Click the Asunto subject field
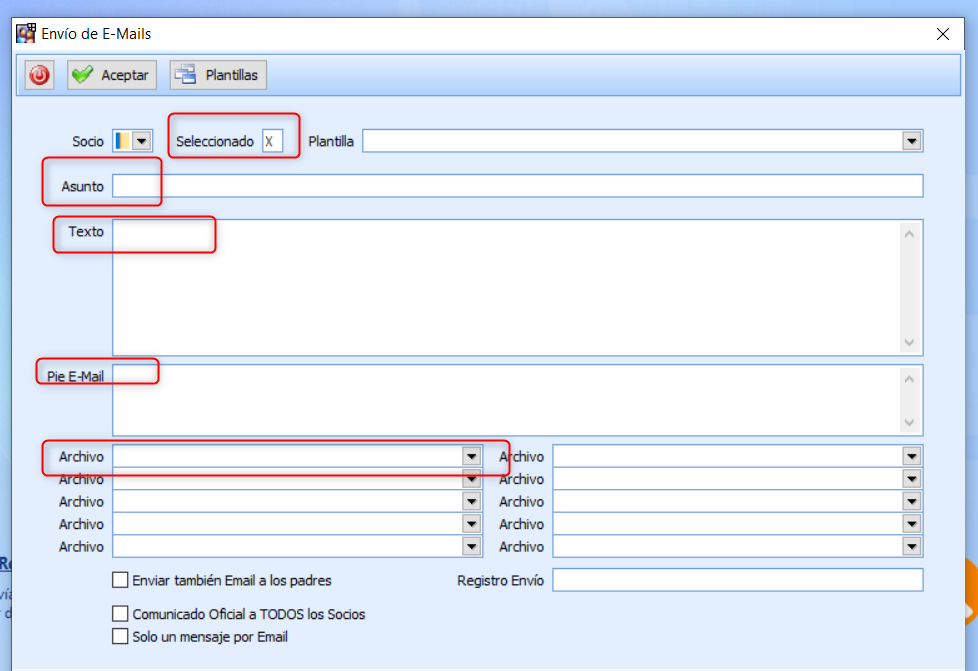The image size is (978, 671). 517,186
